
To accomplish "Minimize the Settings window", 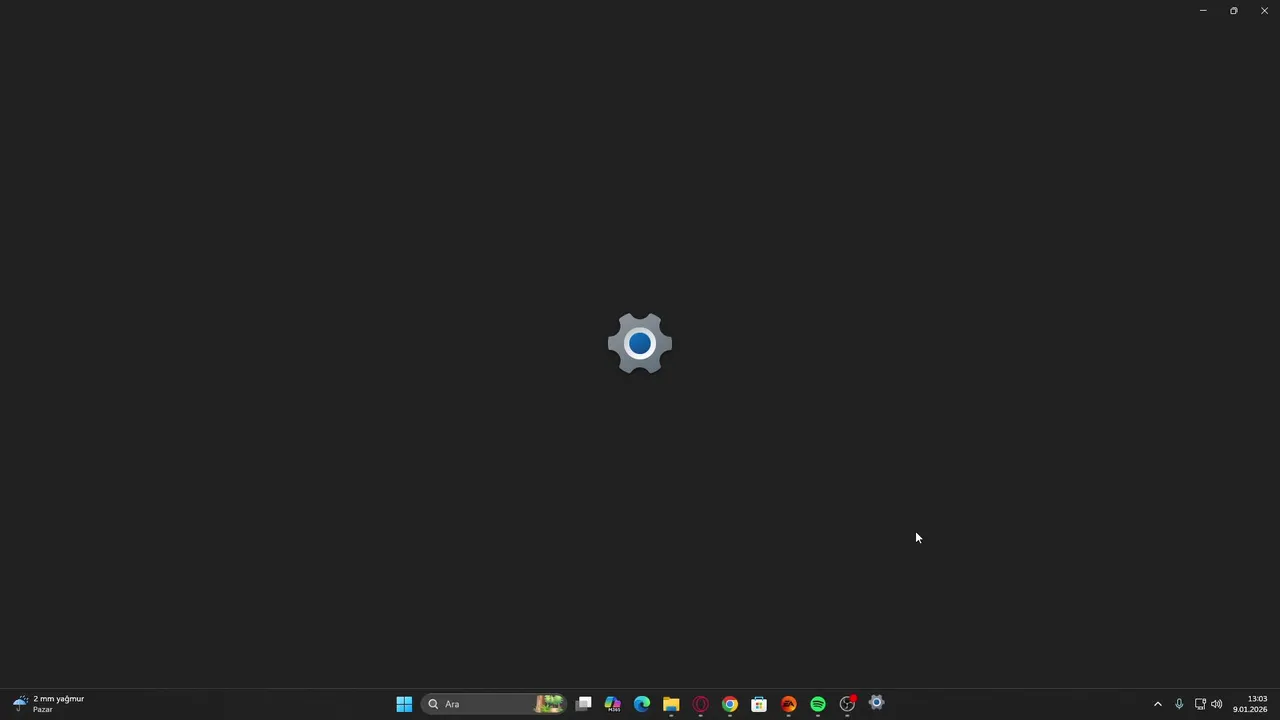I will click(1203, 10).
